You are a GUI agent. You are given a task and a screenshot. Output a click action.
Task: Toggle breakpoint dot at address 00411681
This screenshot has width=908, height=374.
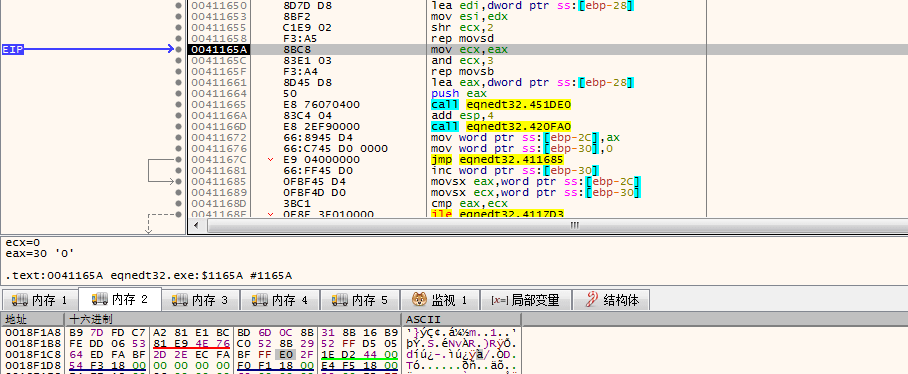point(178,171)
